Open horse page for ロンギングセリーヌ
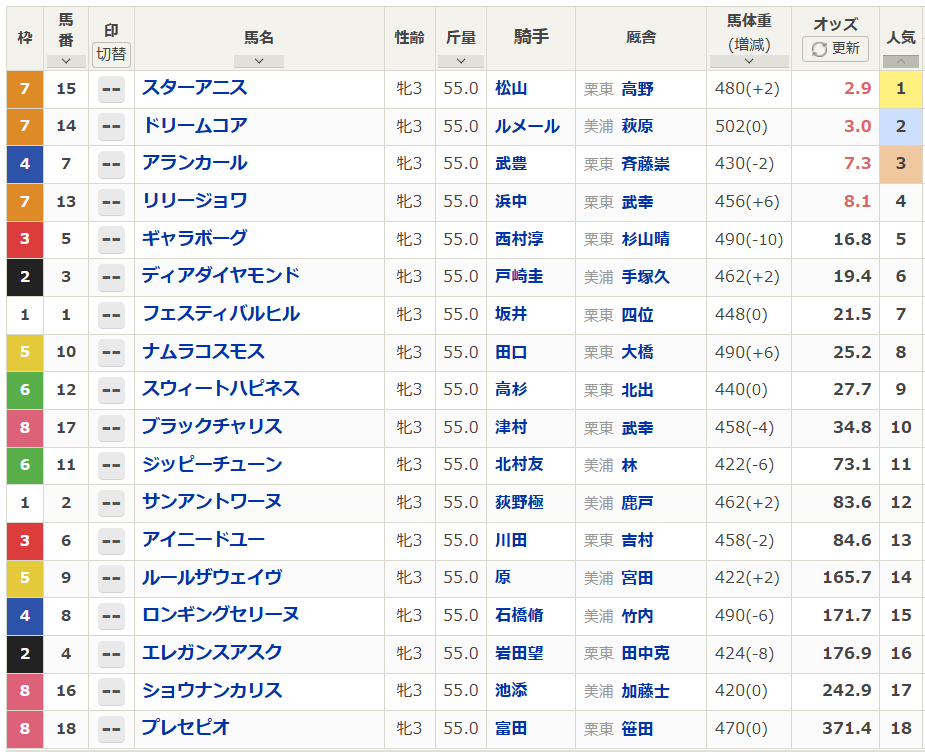Screen dimensions: 925x752 [221, 615]
